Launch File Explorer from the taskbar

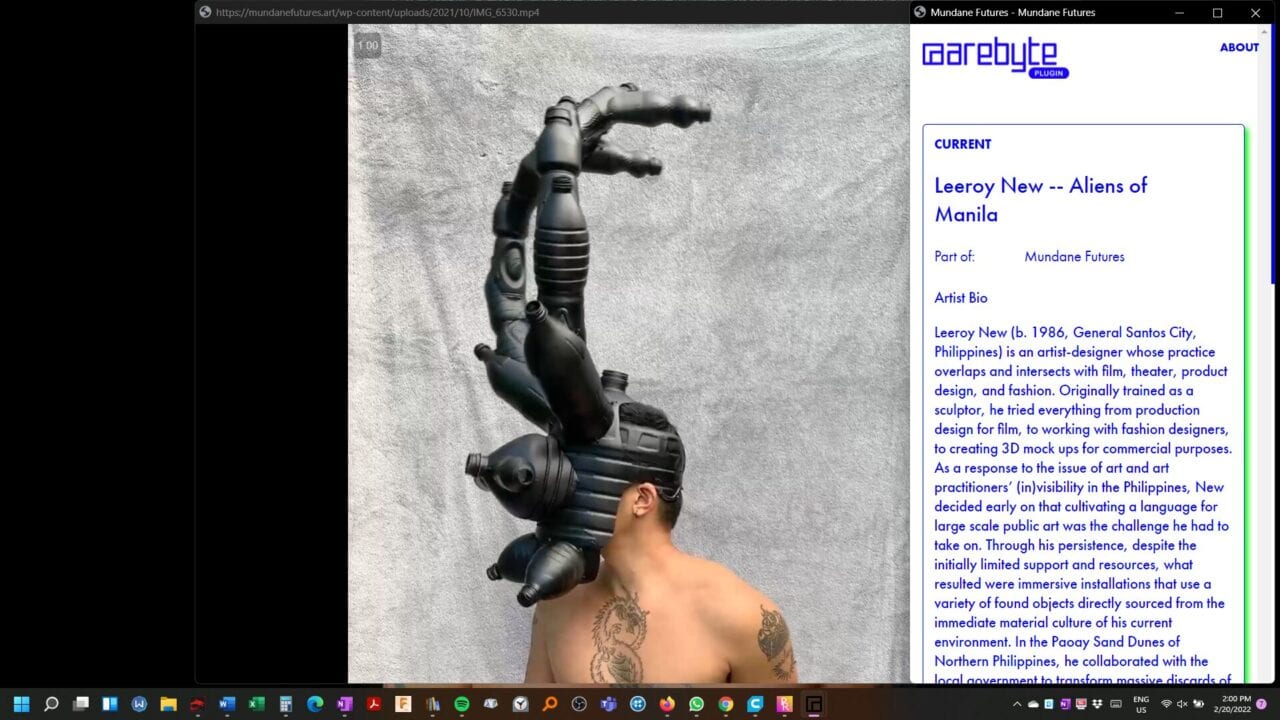click(x=168, y=704)
